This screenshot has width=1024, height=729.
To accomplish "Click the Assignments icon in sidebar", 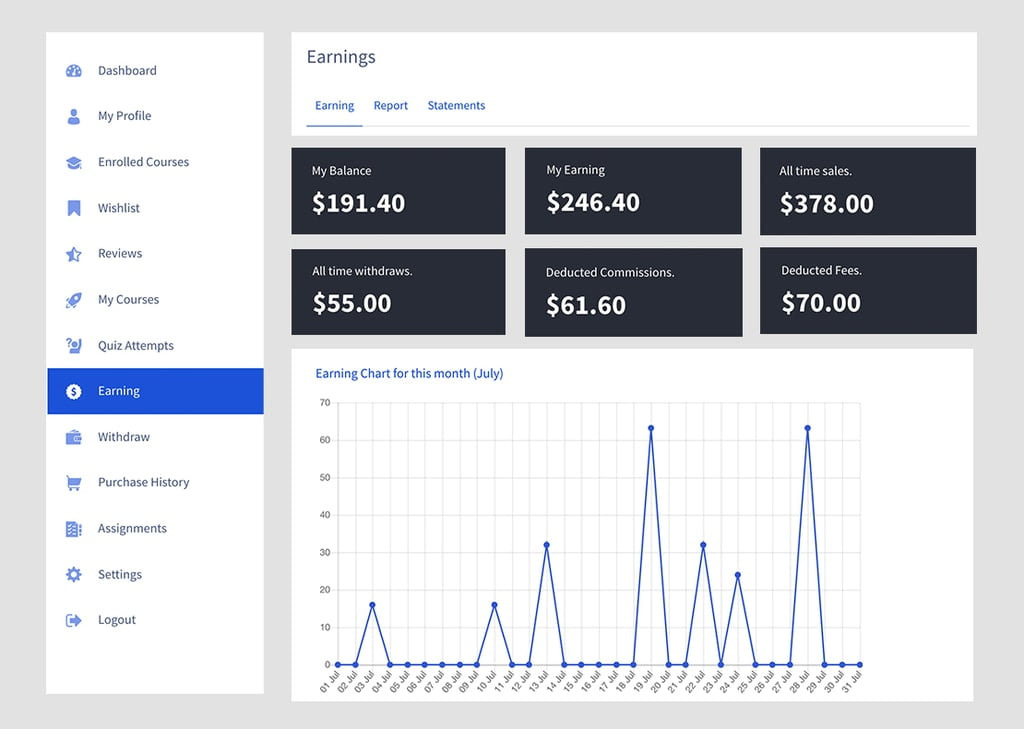I will click(x=73, y=529).
